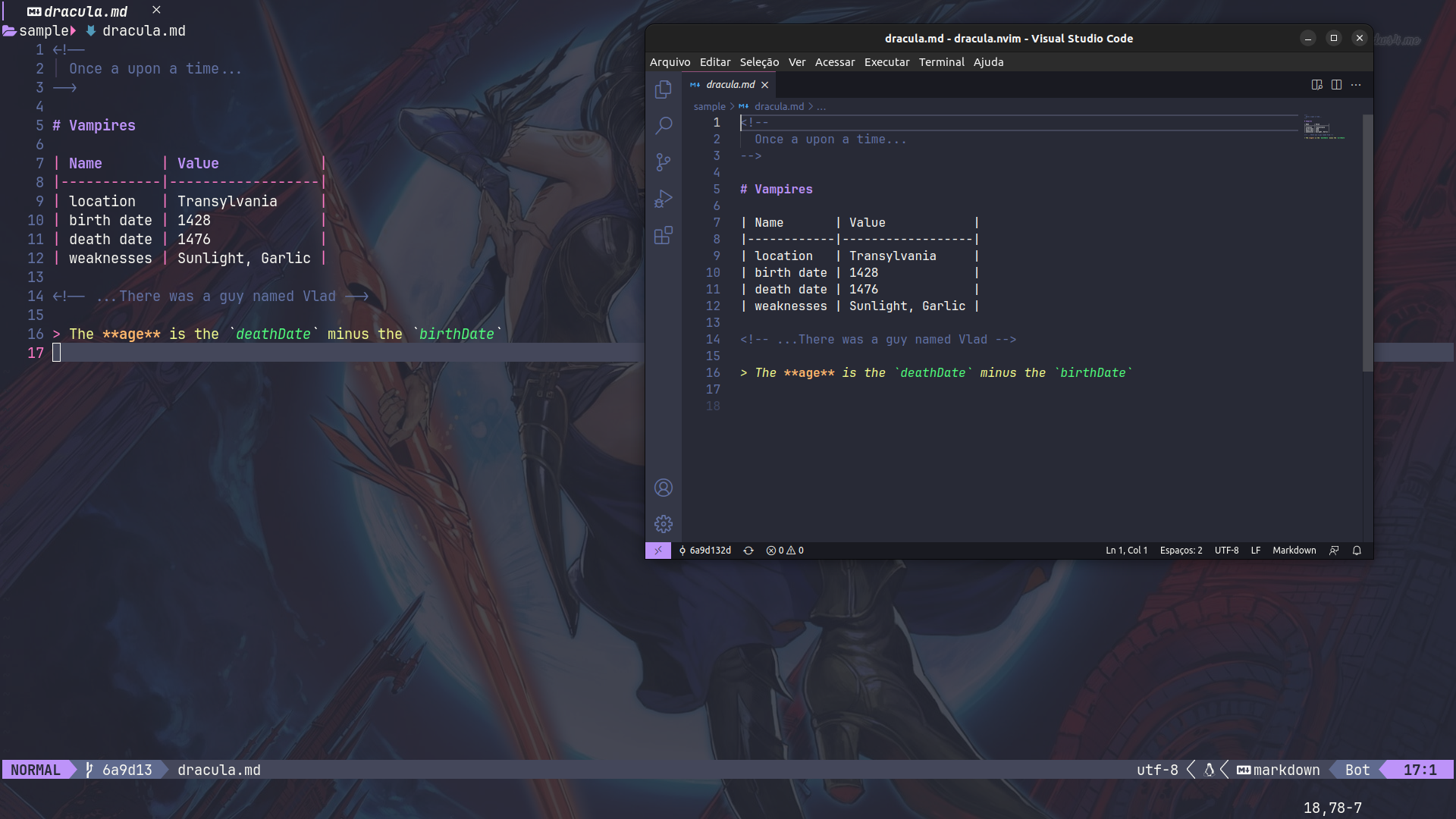Split the VS Code editor right
Screen dimensions: 1456x819
click(1336, 85)
